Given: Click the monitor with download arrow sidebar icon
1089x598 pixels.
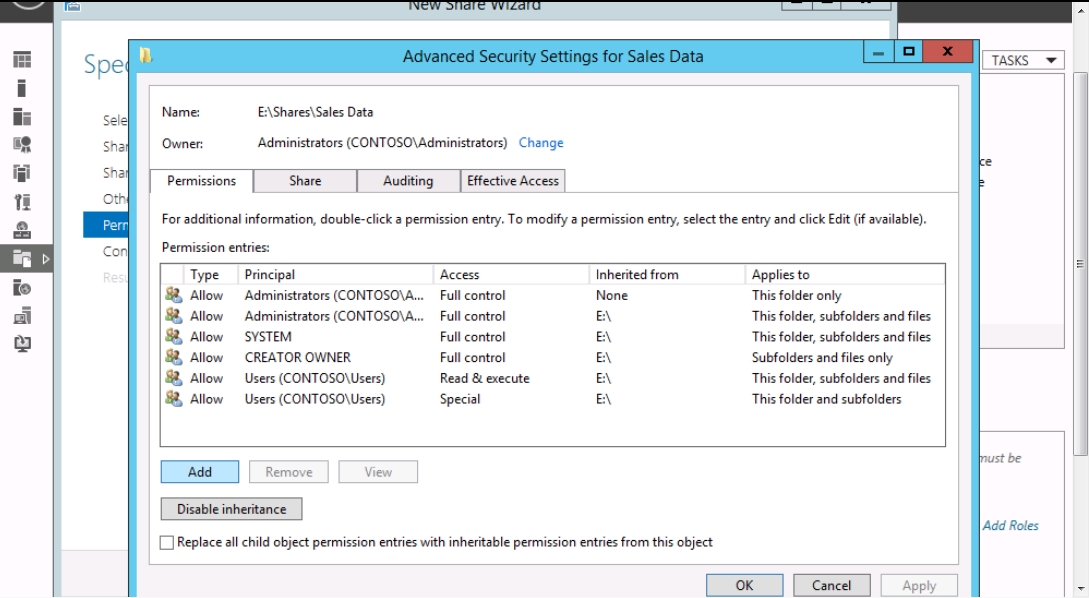Looking at the screenshot, I should pyautogui.click(x=22, y=344).
